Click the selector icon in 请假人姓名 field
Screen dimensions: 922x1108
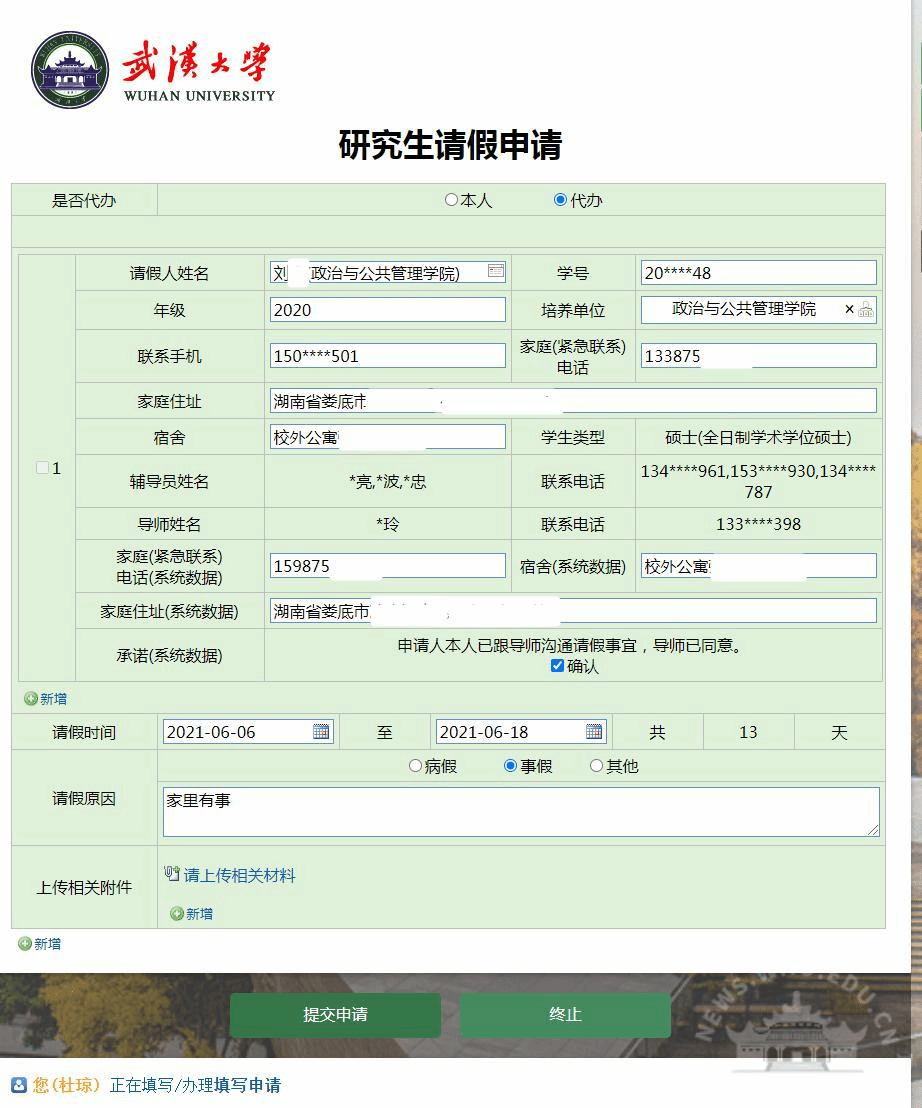coord(495,271)
